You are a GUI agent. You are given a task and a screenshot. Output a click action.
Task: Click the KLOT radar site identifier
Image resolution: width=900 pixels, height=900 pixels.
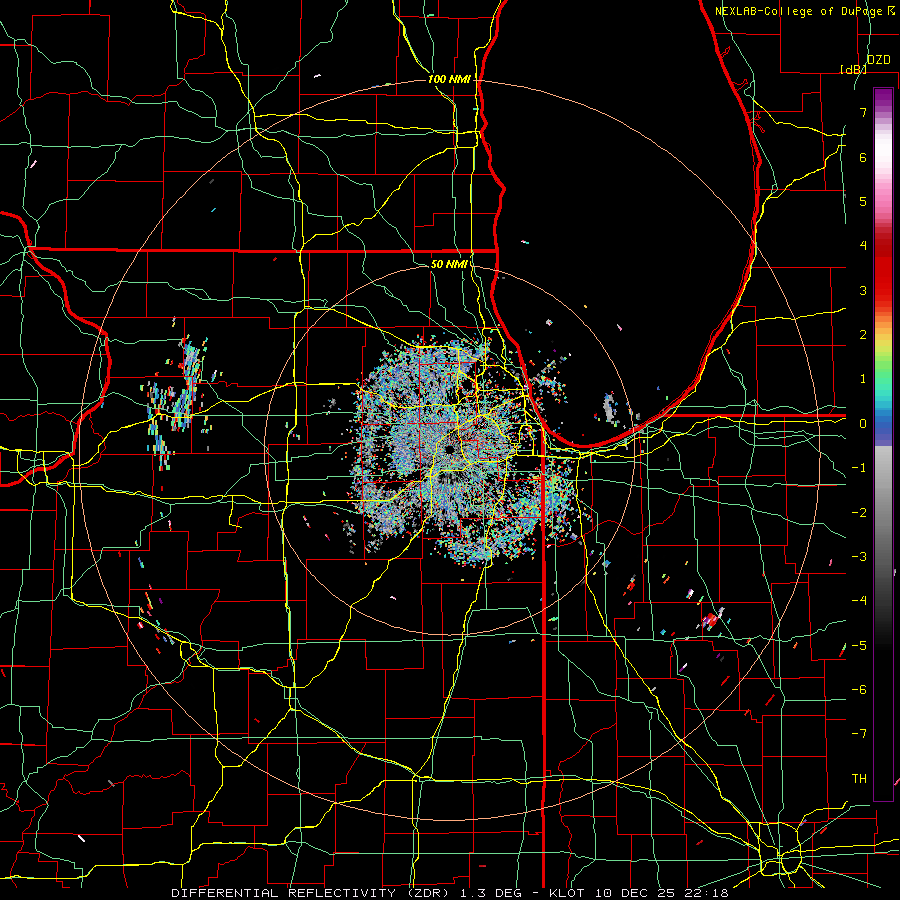pos(569,893)
